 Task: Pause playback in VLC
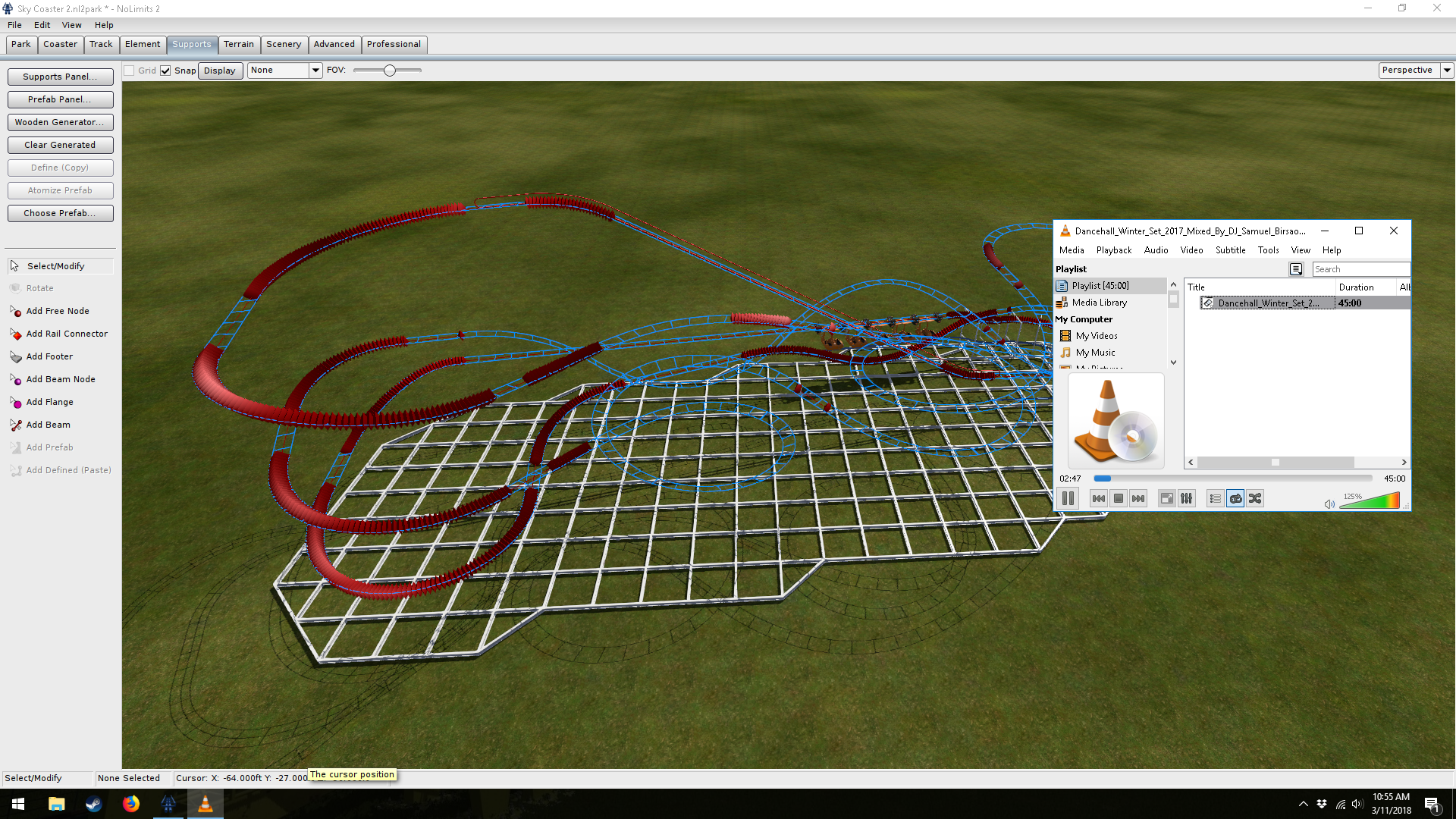click(1068, 498)
